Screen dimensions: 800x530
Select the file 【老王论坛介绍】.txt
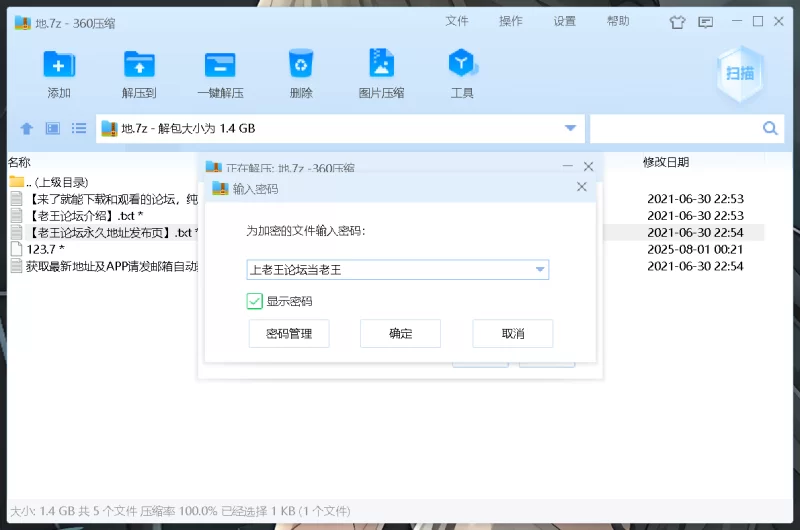[77, 215]
